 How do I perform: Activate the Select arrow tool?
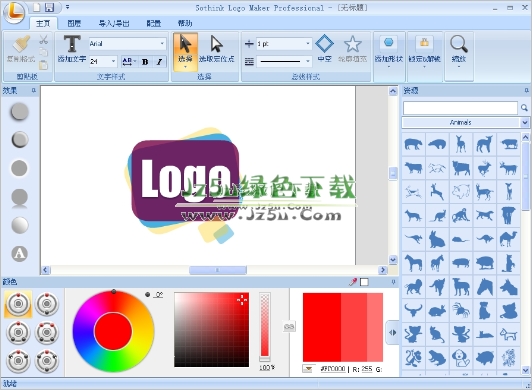pyautogui.click(x=185, y=52)
